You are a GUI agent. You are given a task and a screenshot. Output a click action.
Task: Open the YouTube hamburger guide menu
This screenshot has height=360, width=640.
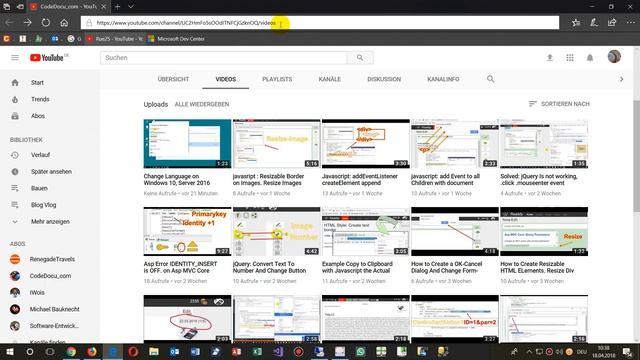click(15, 58)
